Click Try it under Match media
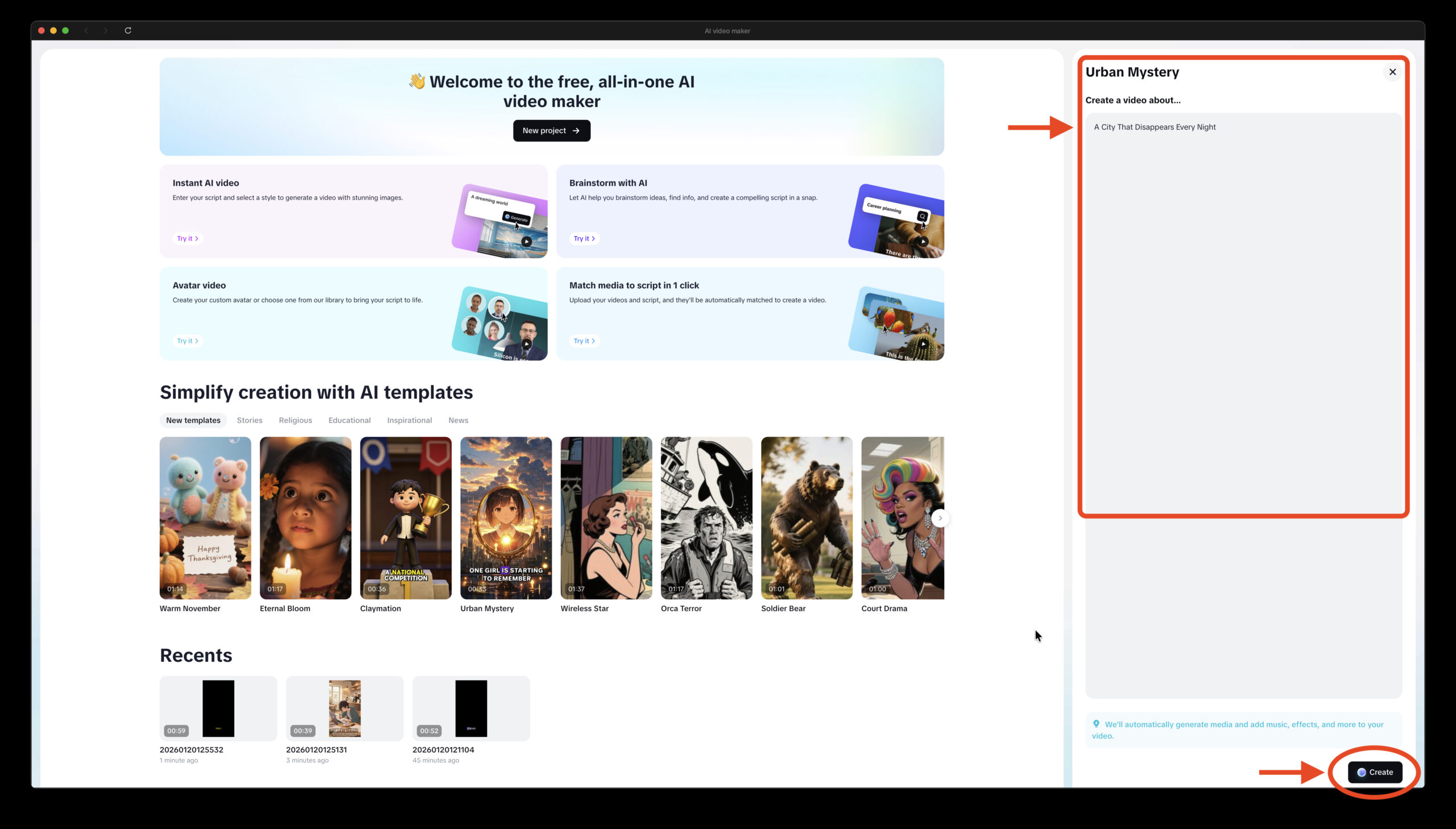The width and height of the screenshot is (1456, 829). click(584, 341)
